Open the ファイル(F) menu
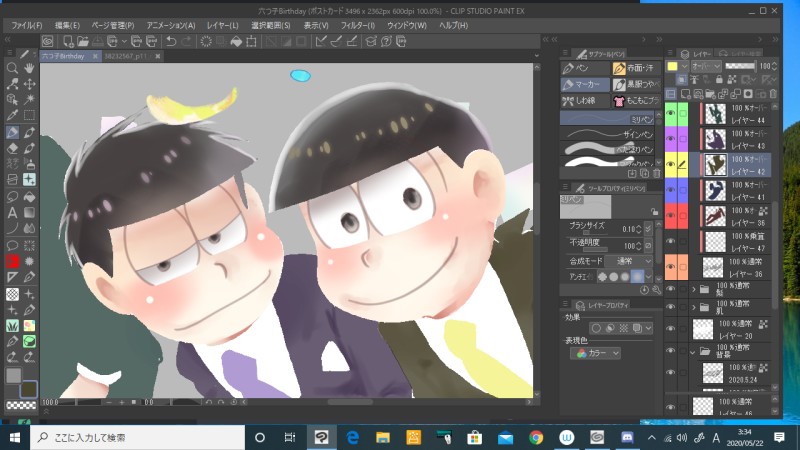The height and width of the screenshot is (450, 800). pyautogui.click(x=27, y=25)
